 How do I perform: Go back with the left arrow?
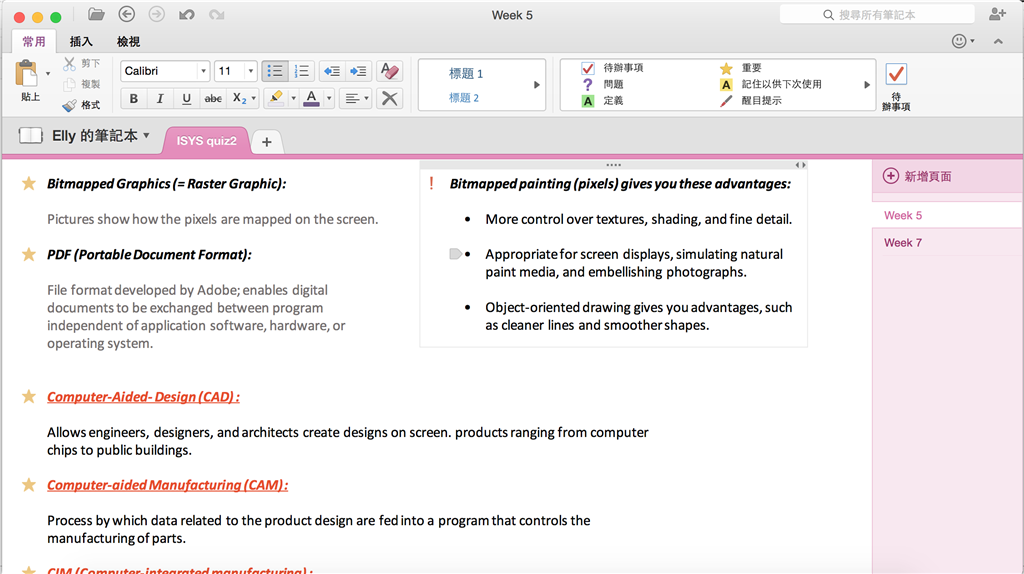[127, 14]
